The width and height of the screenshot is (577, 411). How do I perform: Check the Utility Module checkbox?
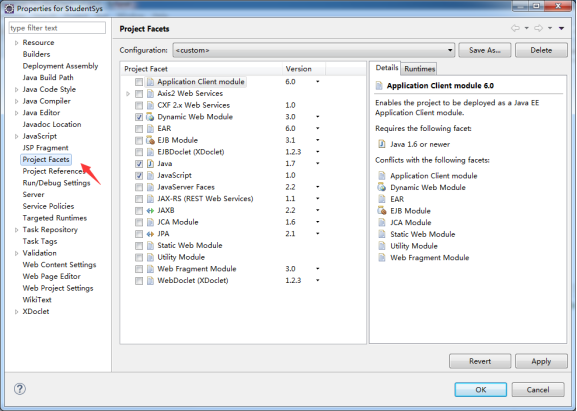pyautogui.click(x=139, y=257)
